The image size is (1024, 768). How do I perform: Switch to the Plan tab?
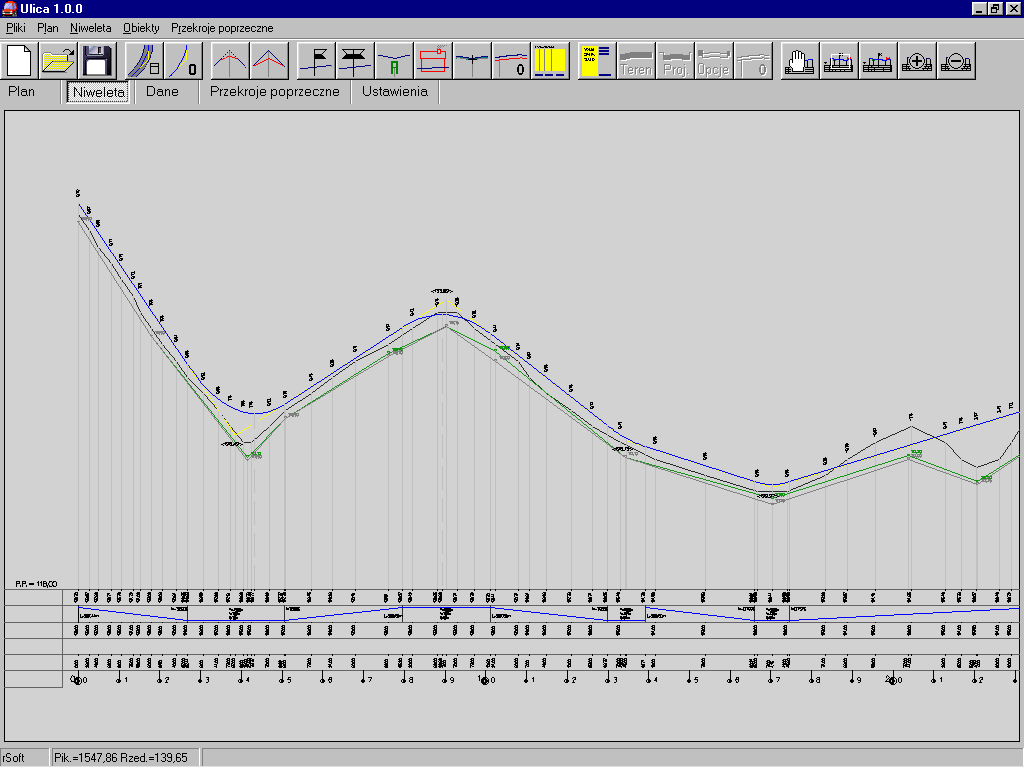(x=22, y=92)
